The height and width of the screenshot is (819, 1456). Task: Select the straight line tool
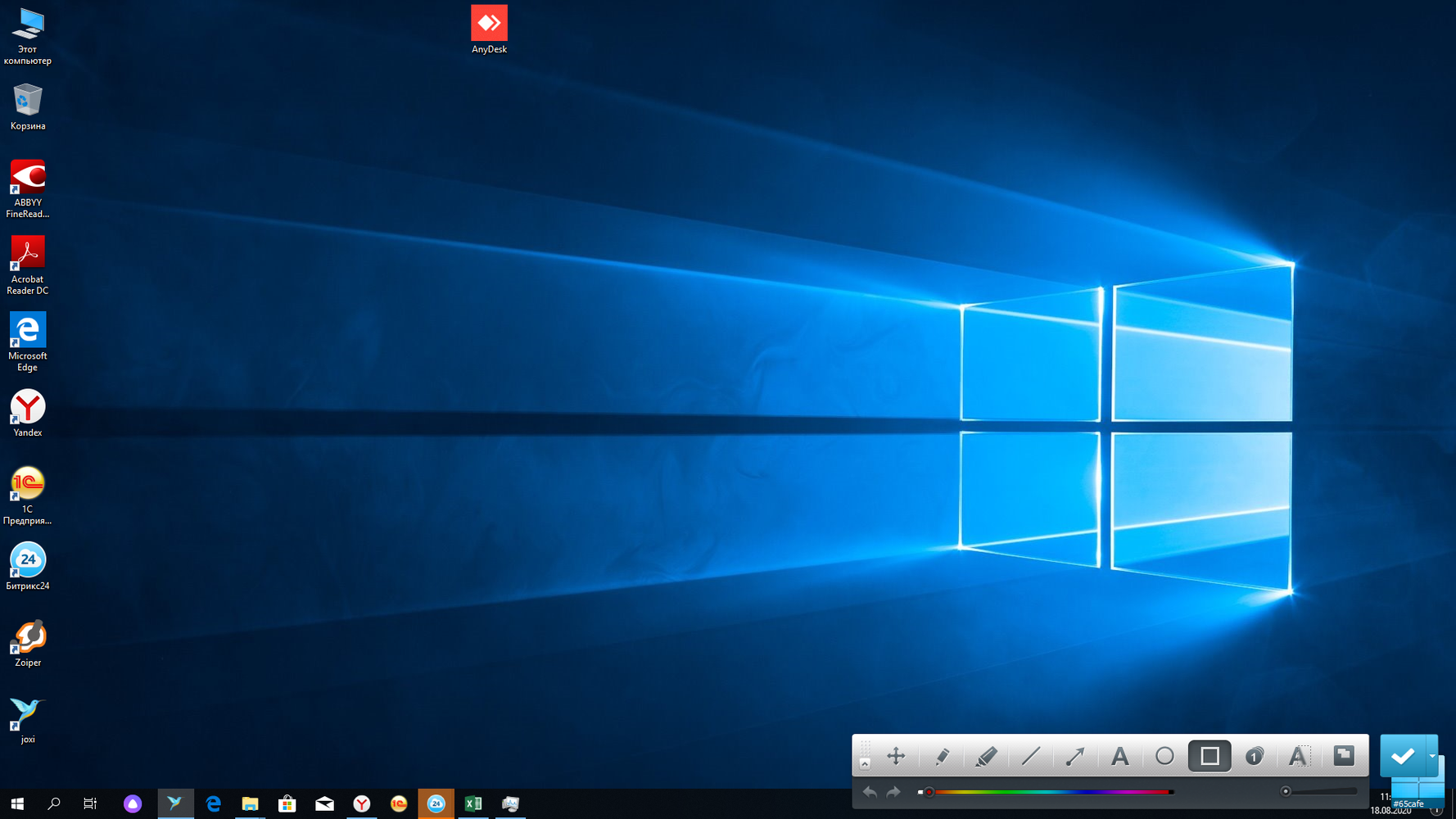(1031, 756)
